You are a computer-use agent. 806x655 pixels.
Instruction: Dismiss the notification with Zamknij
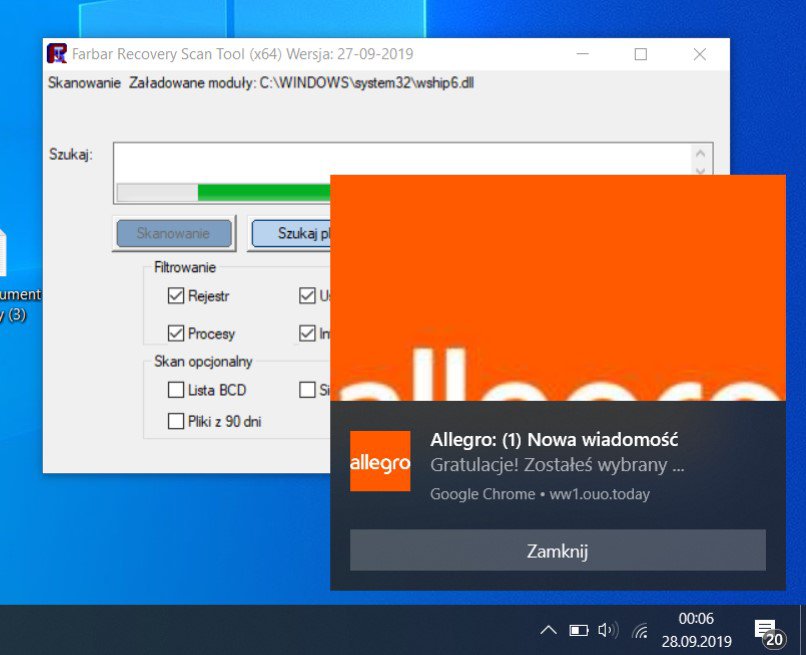click(558, 551)
